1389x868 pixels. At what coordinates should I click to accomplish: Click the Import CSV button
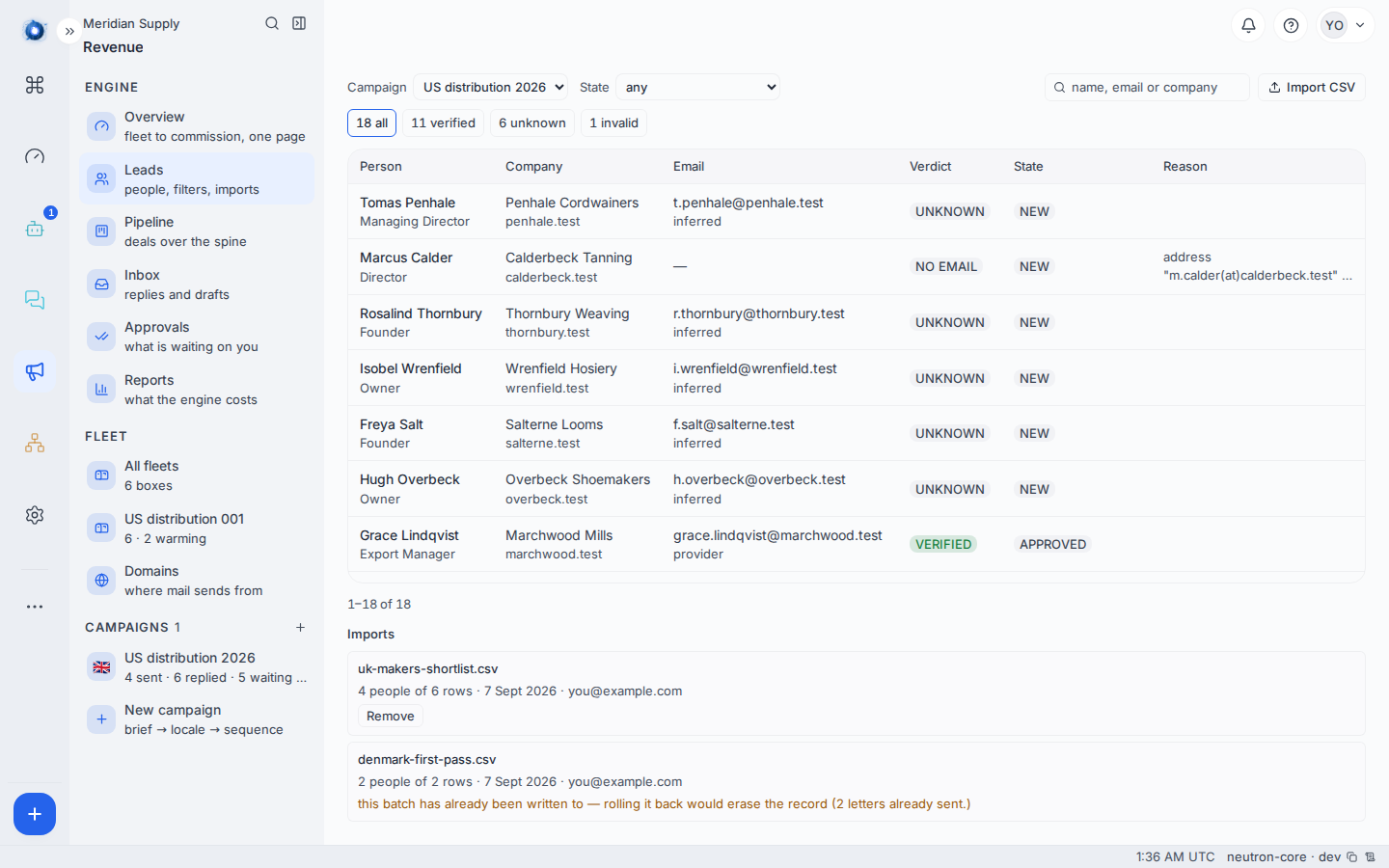pos(1312,87)
